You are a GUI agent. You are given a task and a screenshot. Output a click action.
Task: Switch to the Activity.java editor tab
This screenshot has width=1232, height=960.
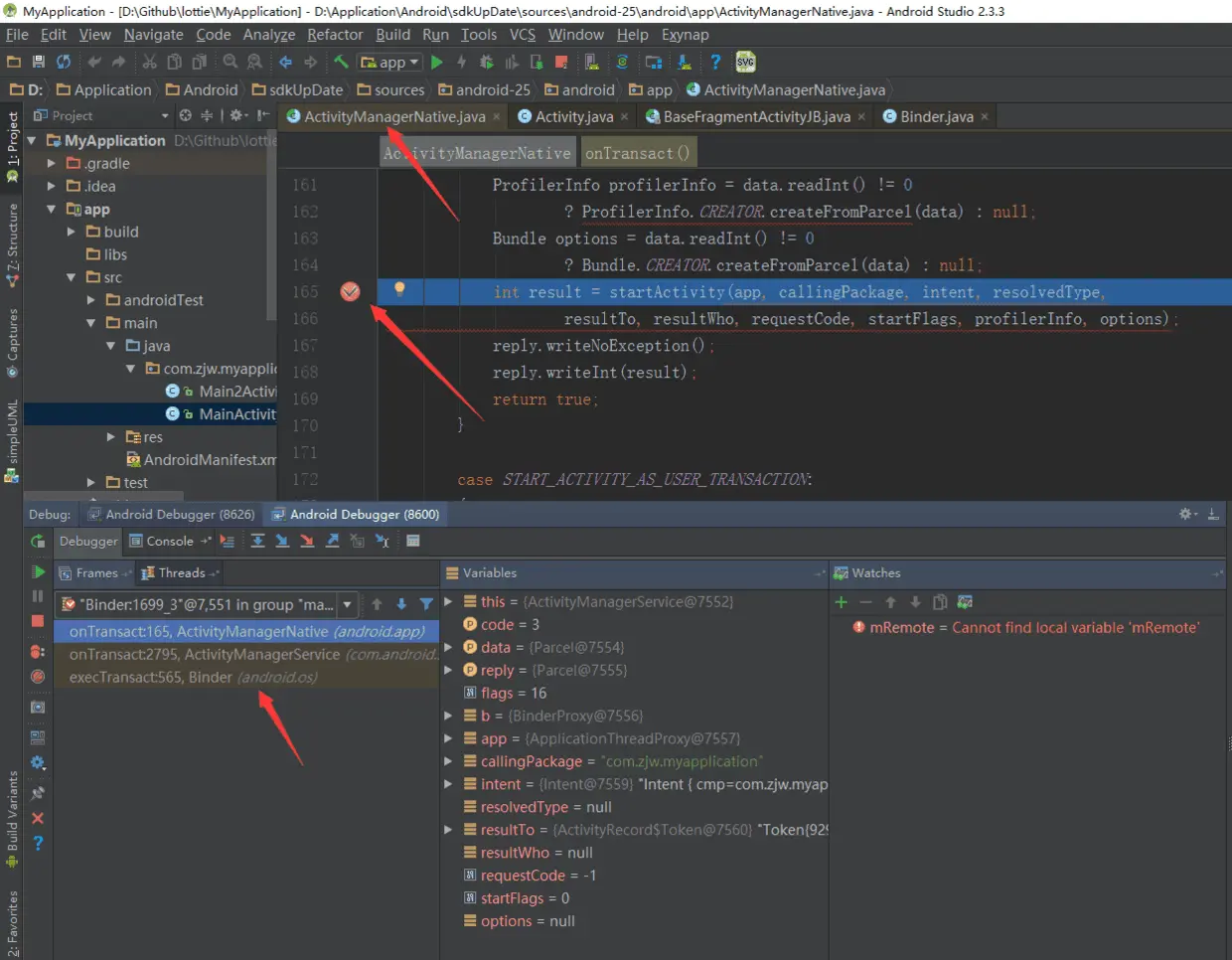coord(573,116)
